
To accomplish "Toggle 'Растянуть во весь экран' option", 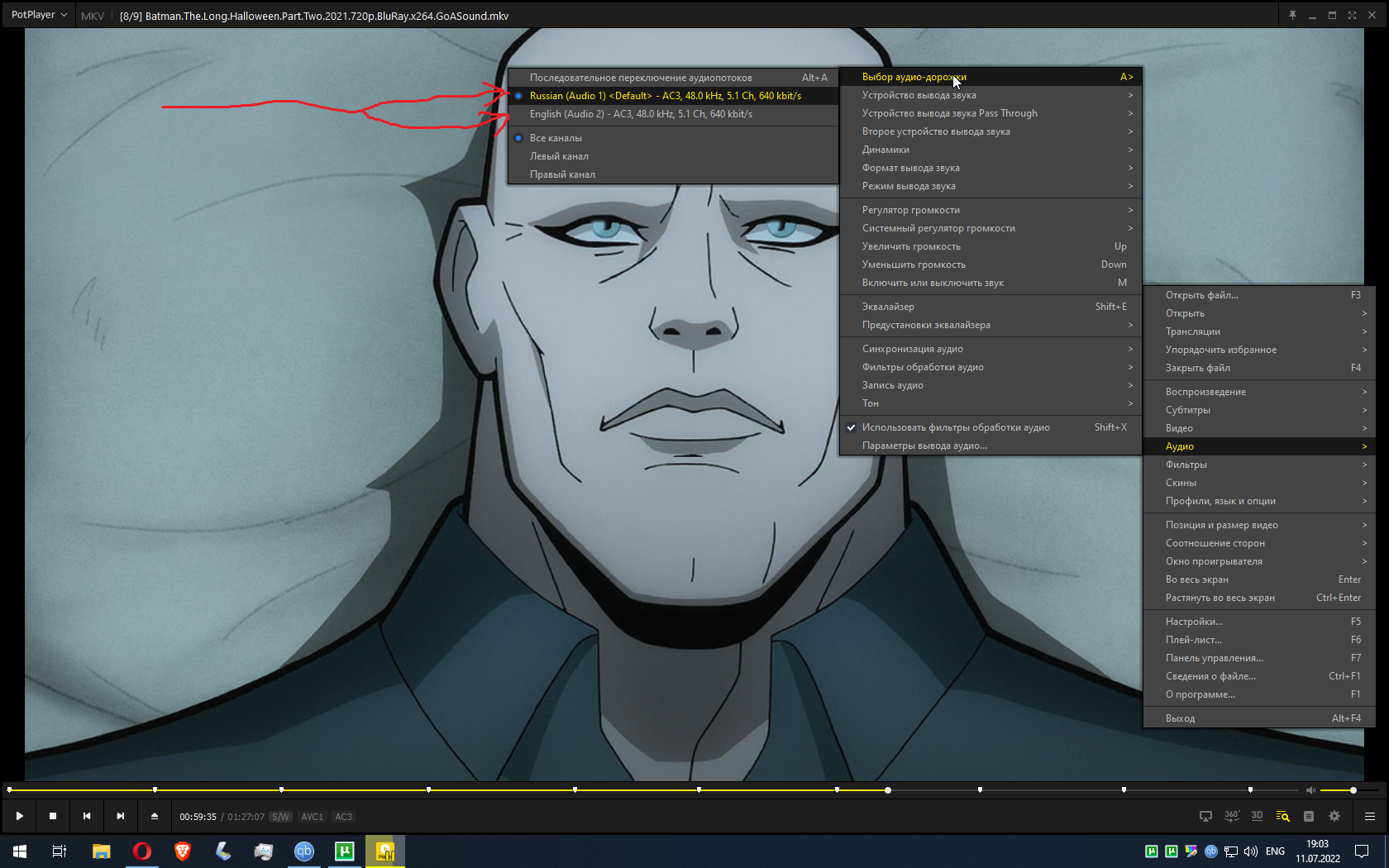I will [x=1258, y=598].
